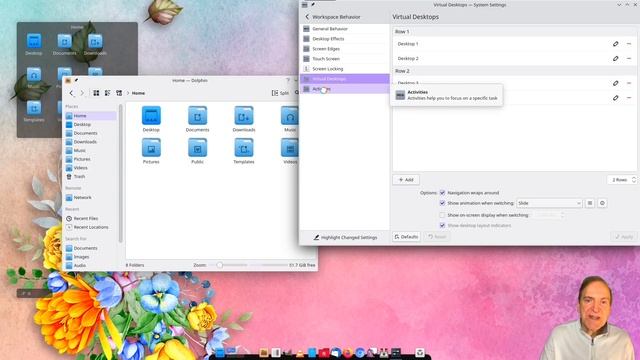Open Activities settings page
Image resolution: width=640 pixels, height=360 pixels.
(345, 89)
